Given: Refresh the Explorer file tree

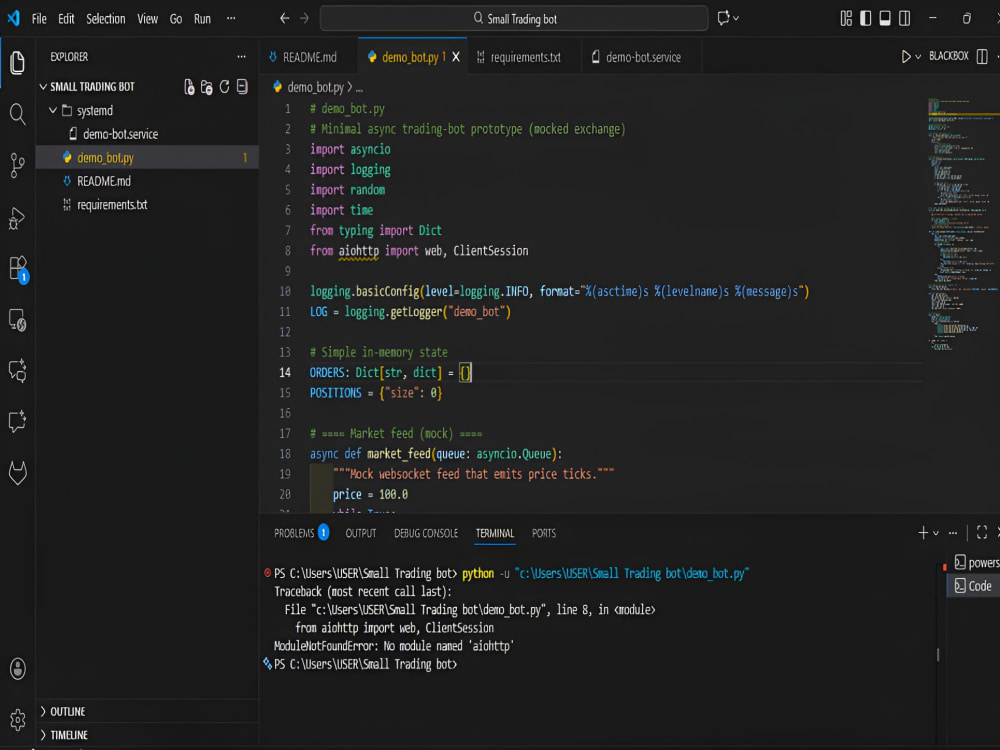Looking at the screenshot, I should pyautogui.click(x=224, y=87).
